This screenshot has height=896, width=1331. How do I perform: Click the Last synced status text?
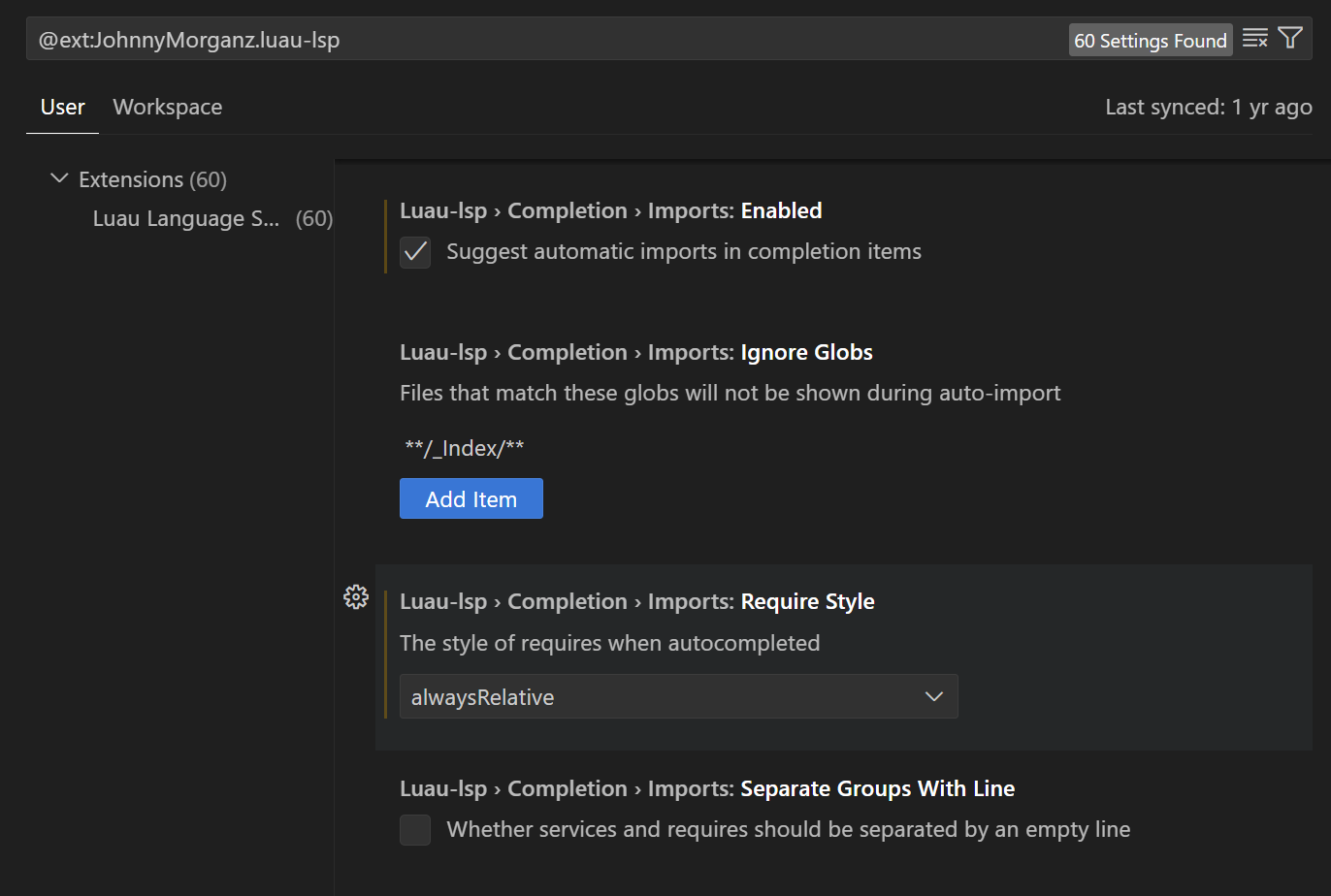tap(1208, 108)
